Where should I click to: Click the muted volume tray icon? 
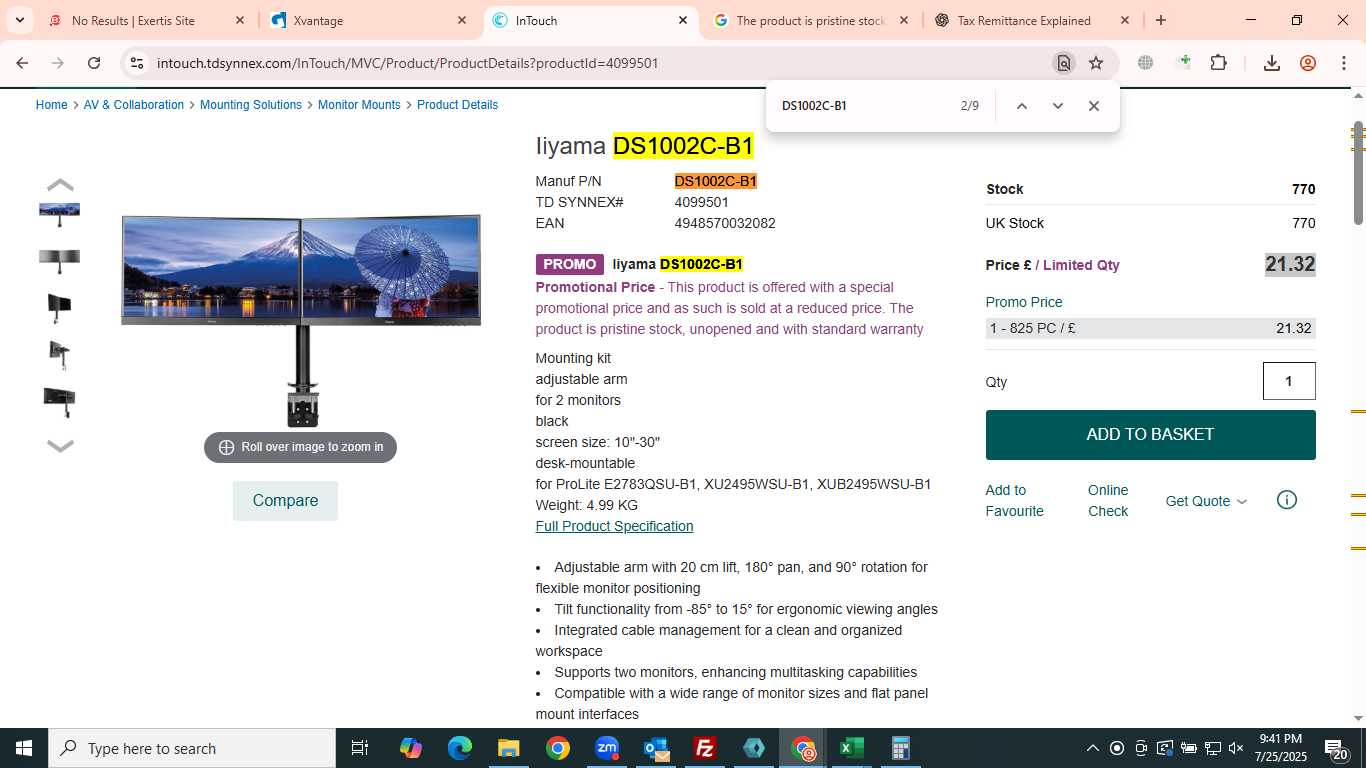tap(1236, 748)
